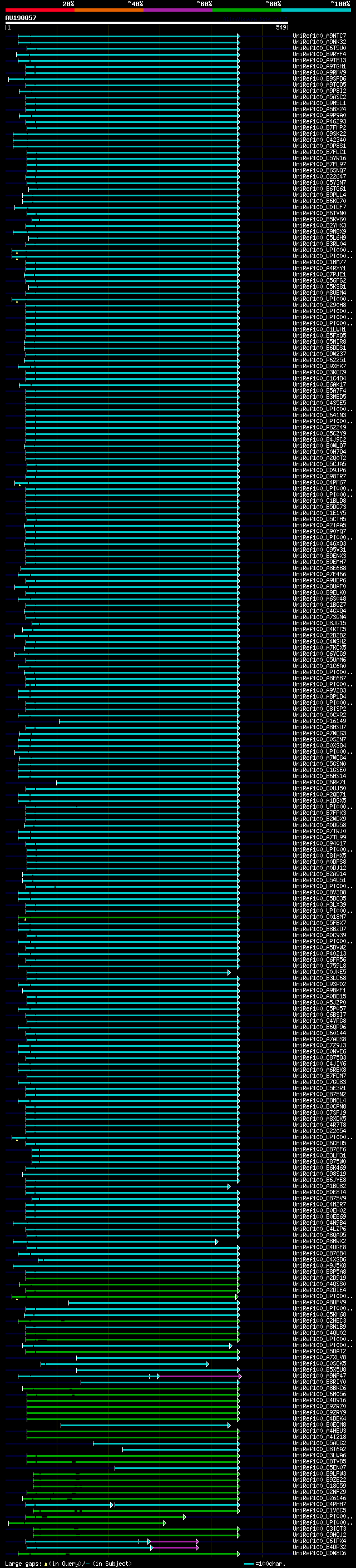Click the green ~80% legend bar

pos(247,10)
